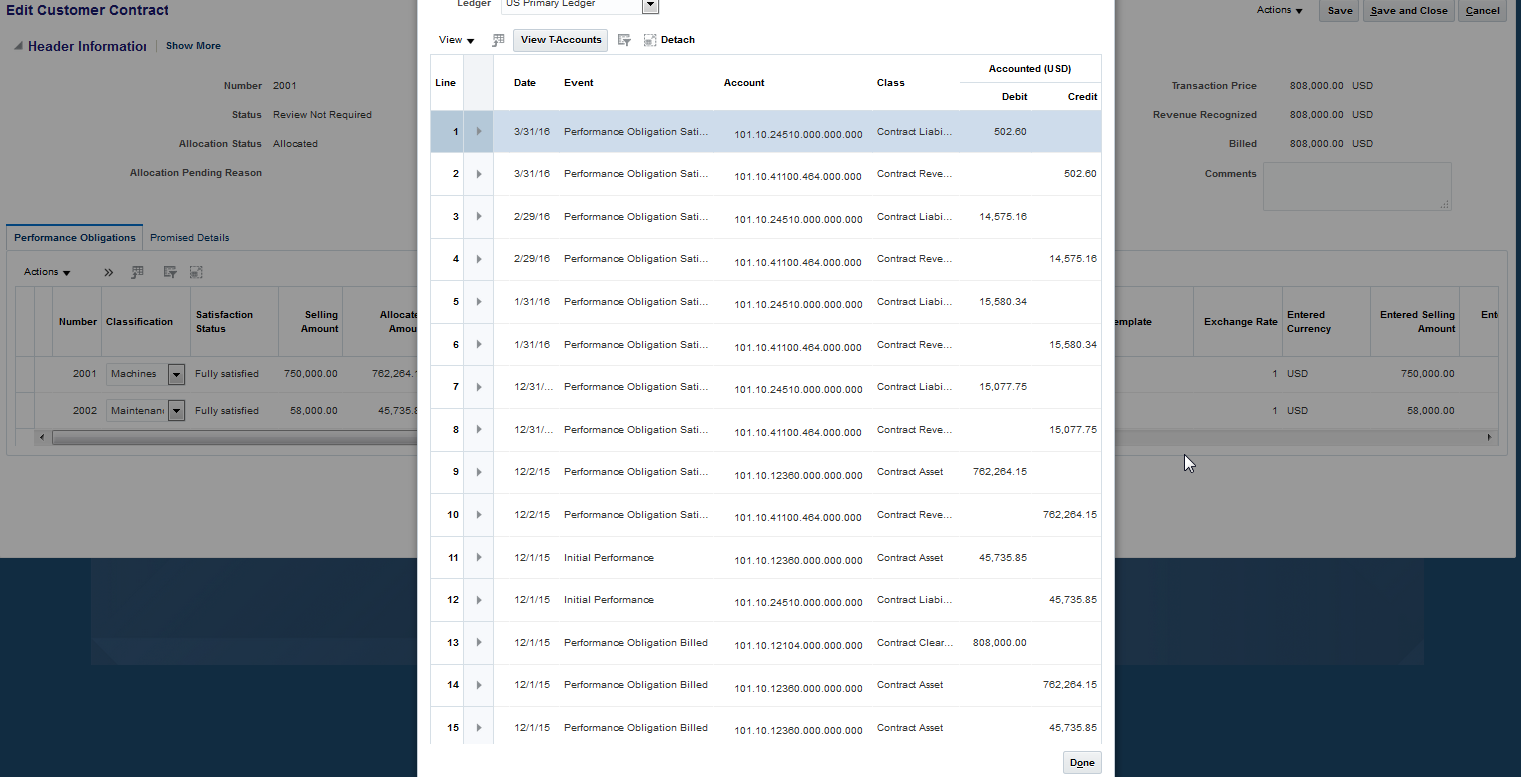The height and width of the screenshot is (777, 1521).
Task: Click the Satisfaction Status column header
Action: 224,322
